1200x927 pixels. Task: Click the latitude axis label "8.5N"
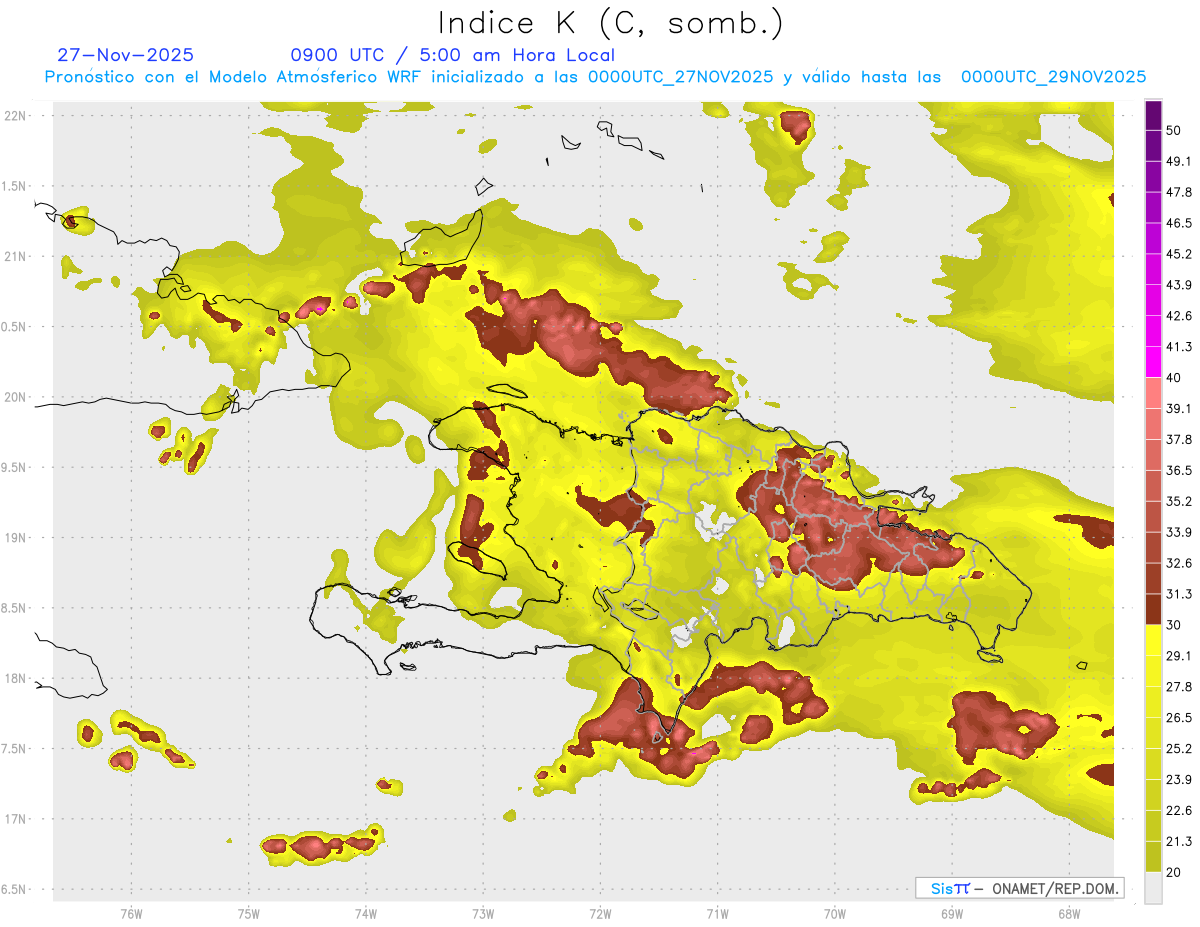(15, 609)
